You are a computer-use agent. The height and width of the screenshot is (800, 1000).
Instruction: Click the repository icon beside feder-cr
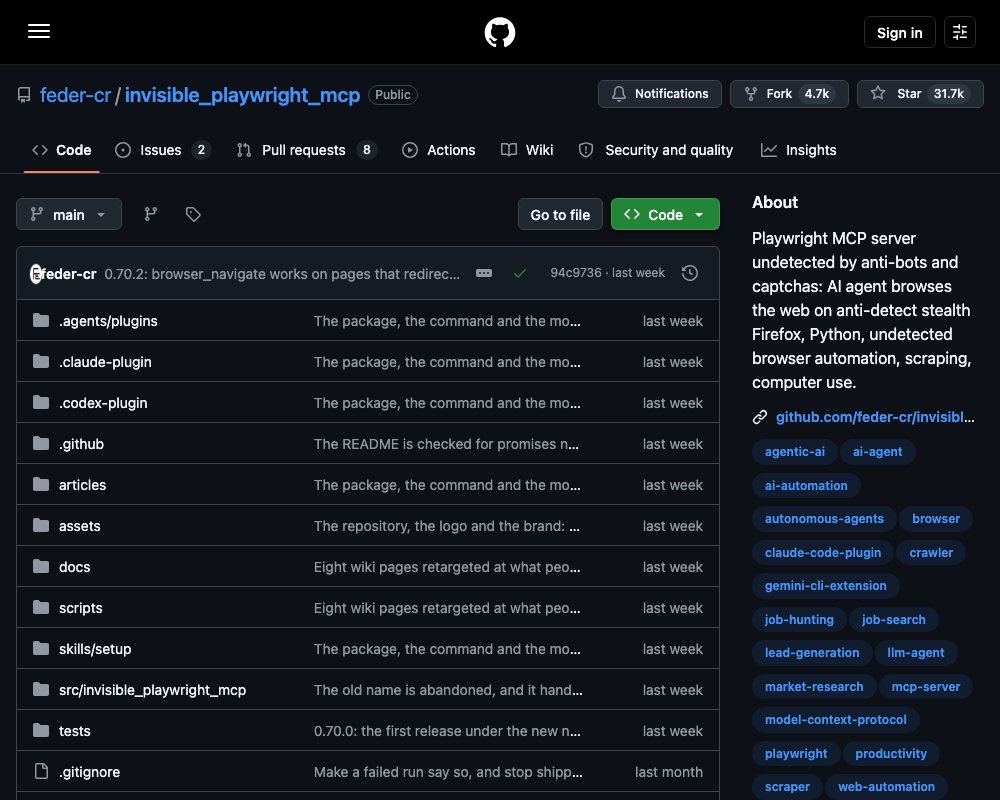(24, 95)
